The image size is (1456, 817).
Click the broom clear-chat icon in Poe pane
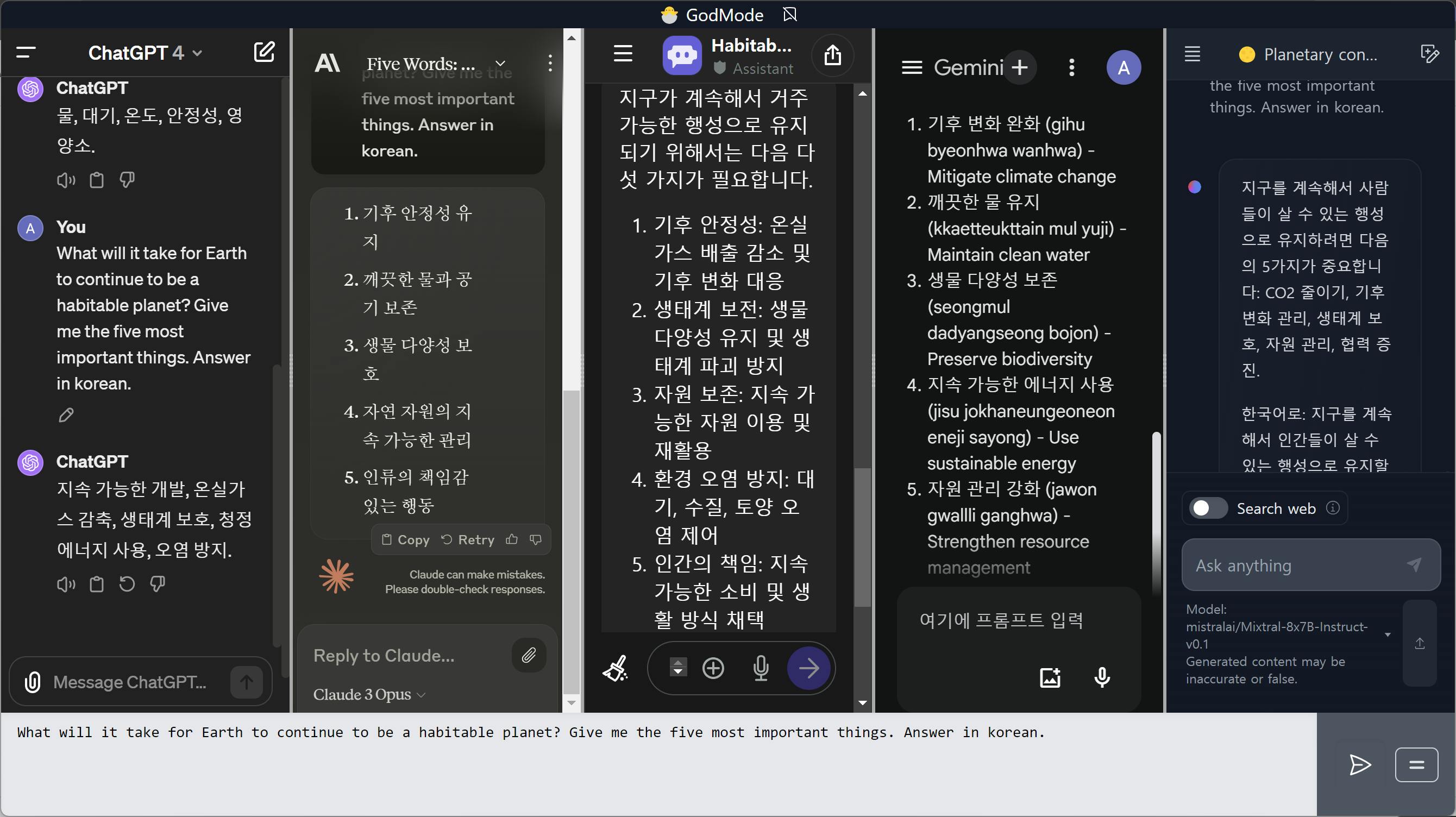(616, 668)
